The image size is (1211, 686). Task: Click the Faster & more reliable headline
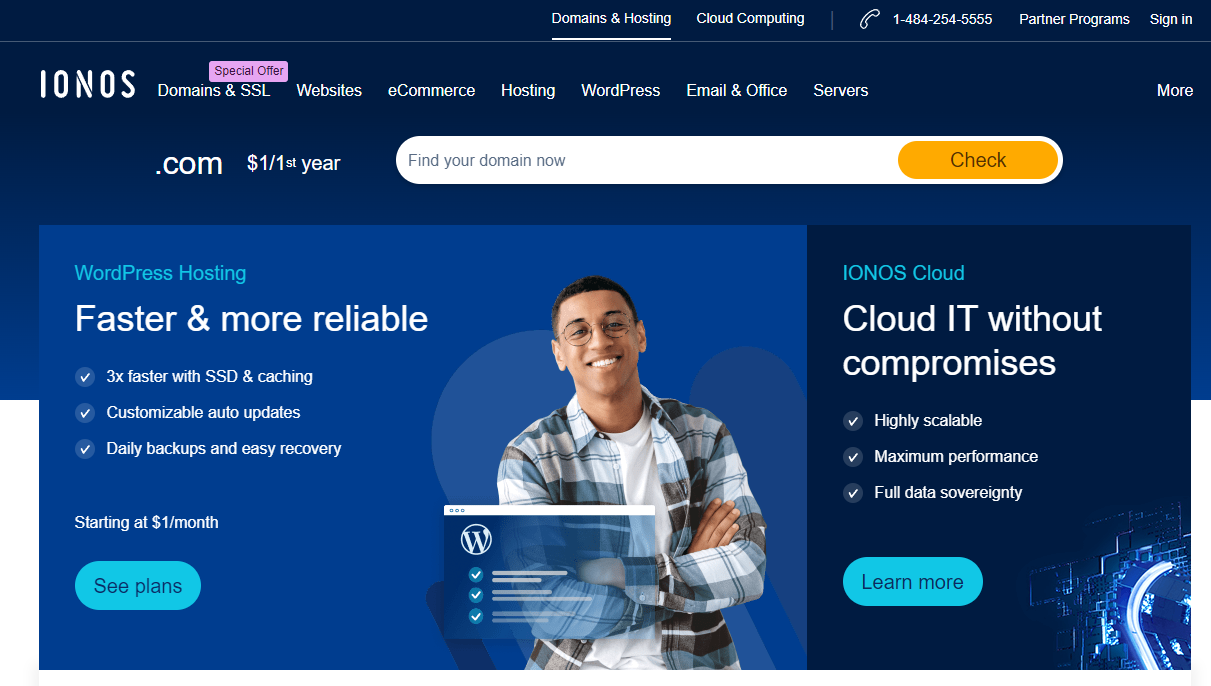[x=251, y=319]
